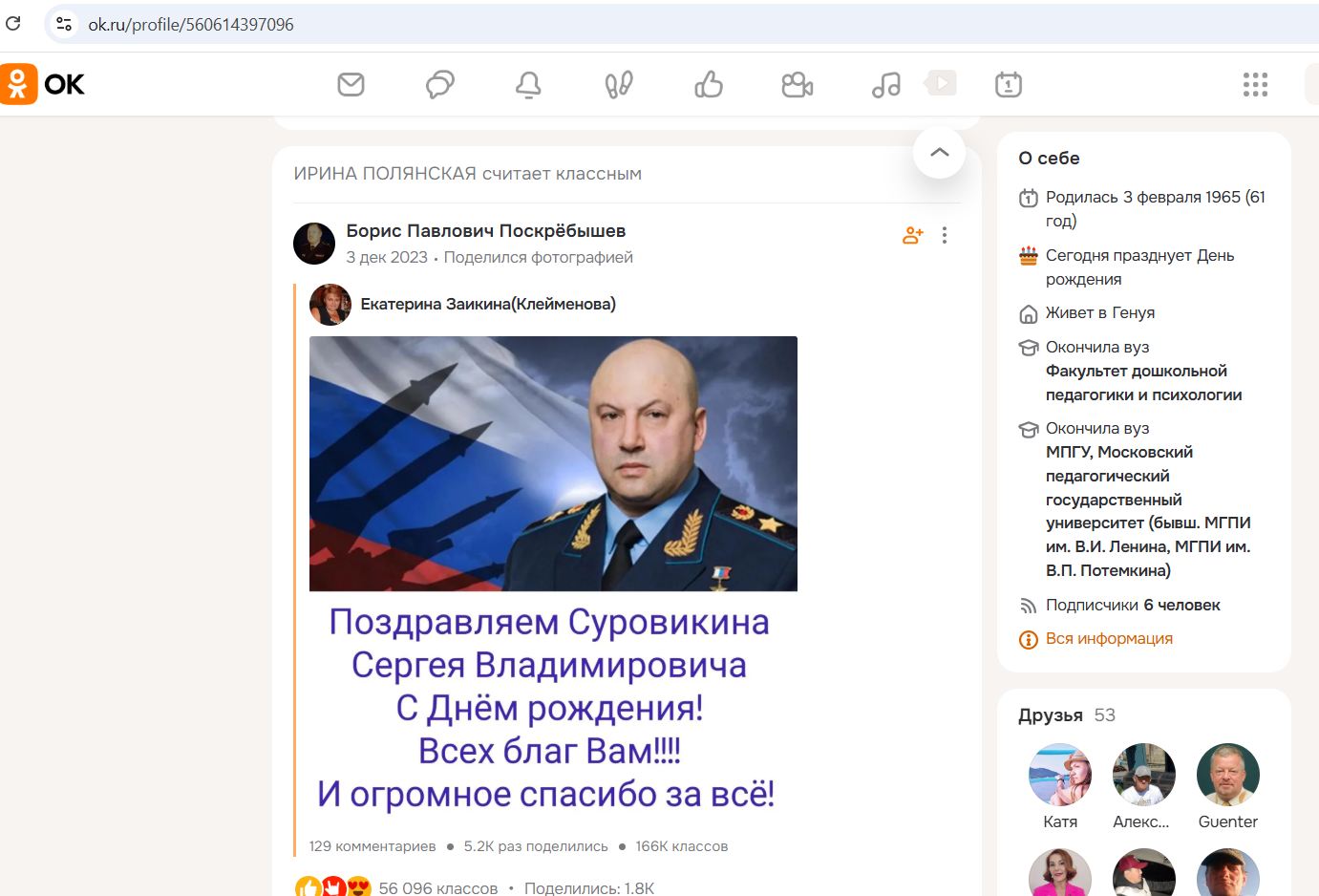This screenshot has height=896, width=1319.
Task: Open the post's three-dot options menu
Action: point(945,234)
